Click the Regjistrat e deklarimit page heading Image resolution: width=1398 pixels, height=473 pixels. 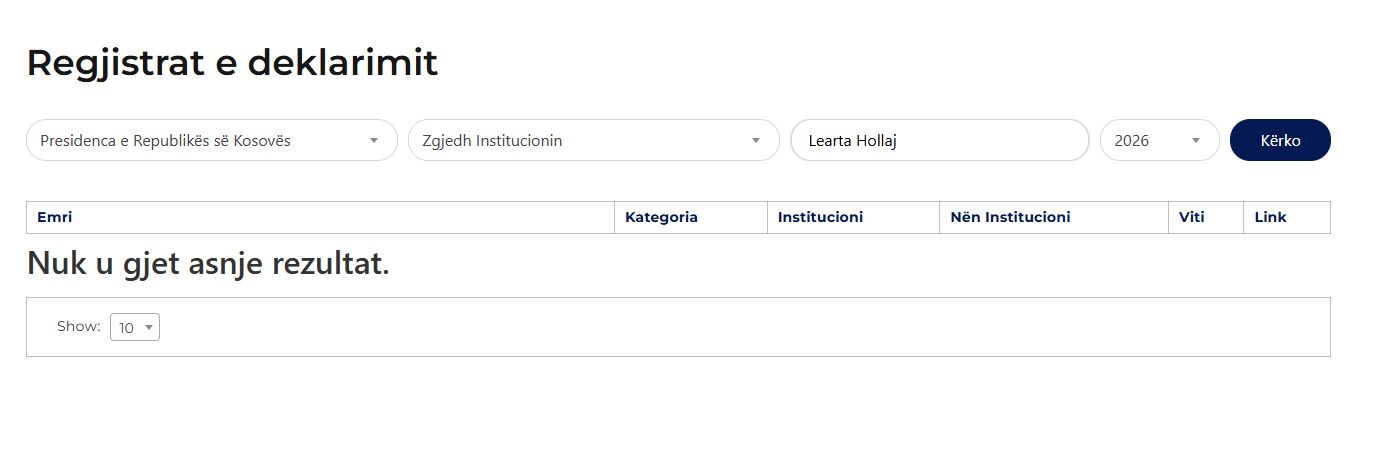tap(232, 63)
